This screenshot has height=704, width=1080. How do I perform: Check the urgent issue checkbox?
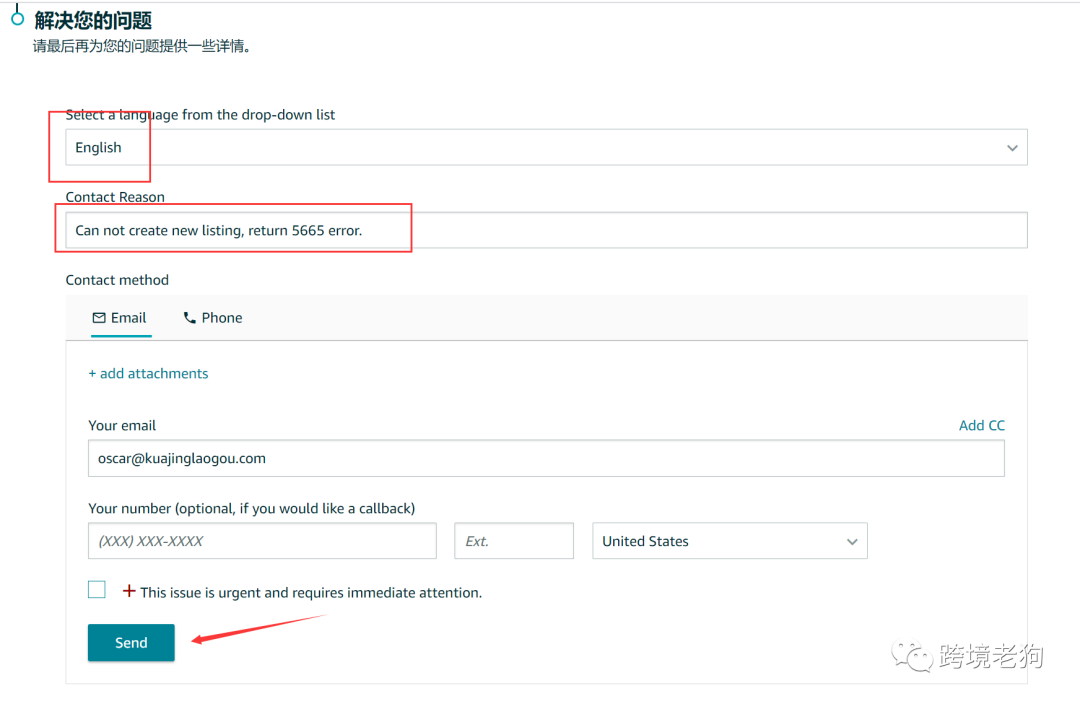[x=96, y=590]
